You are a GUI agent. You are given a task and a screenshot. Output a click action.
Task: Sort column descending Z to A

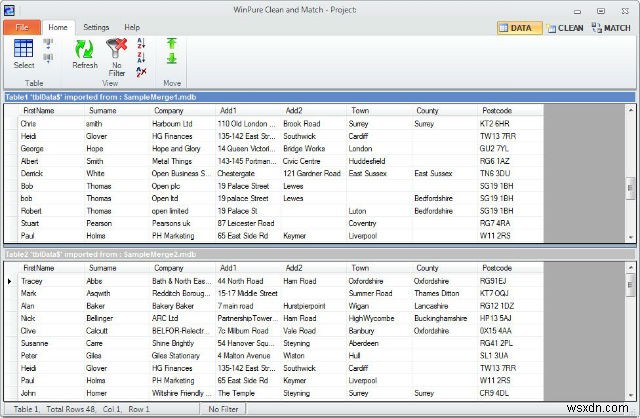tap(139, 57)
